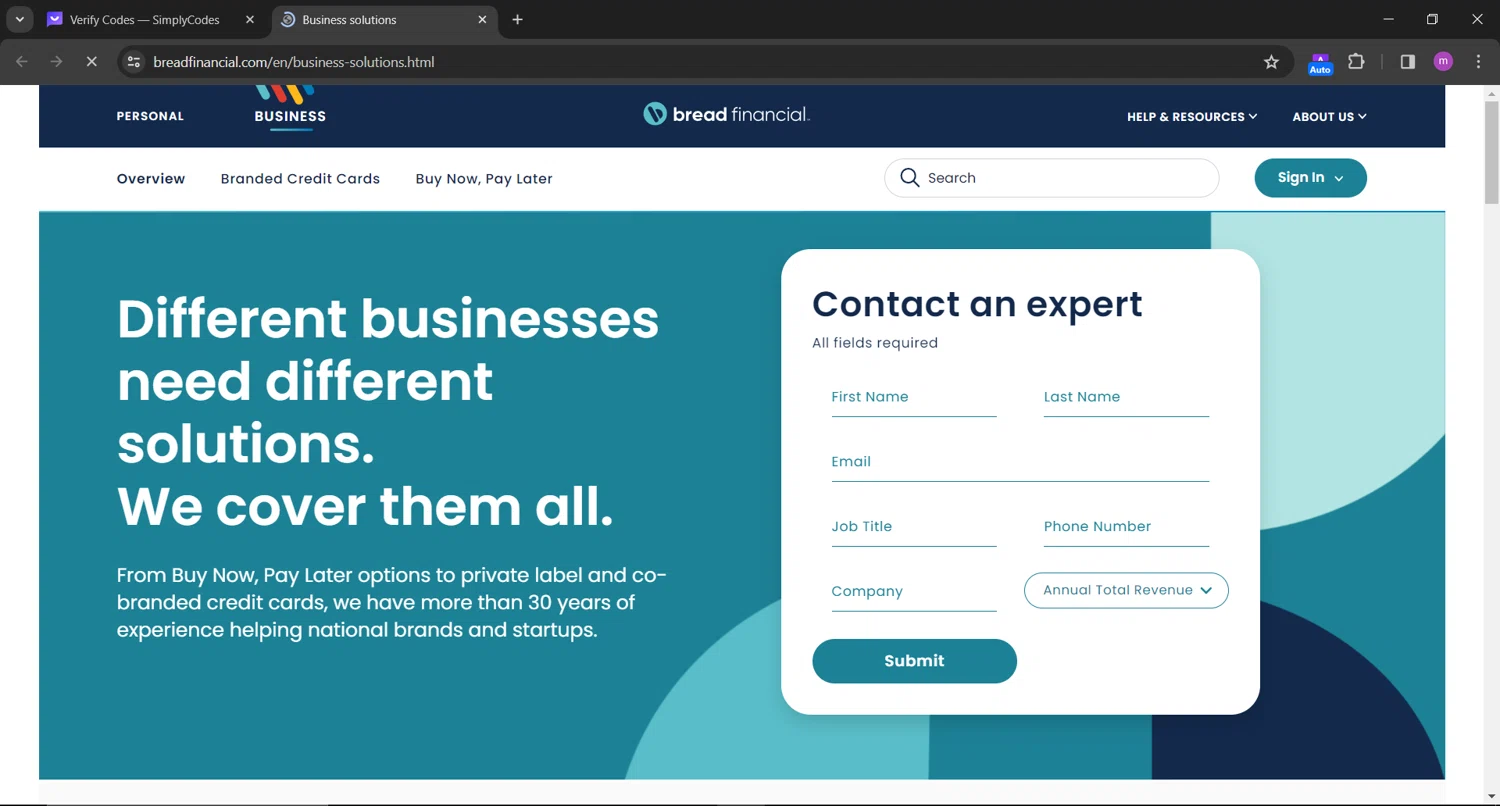Expand the About Us menu

(x=1329, y=117)
